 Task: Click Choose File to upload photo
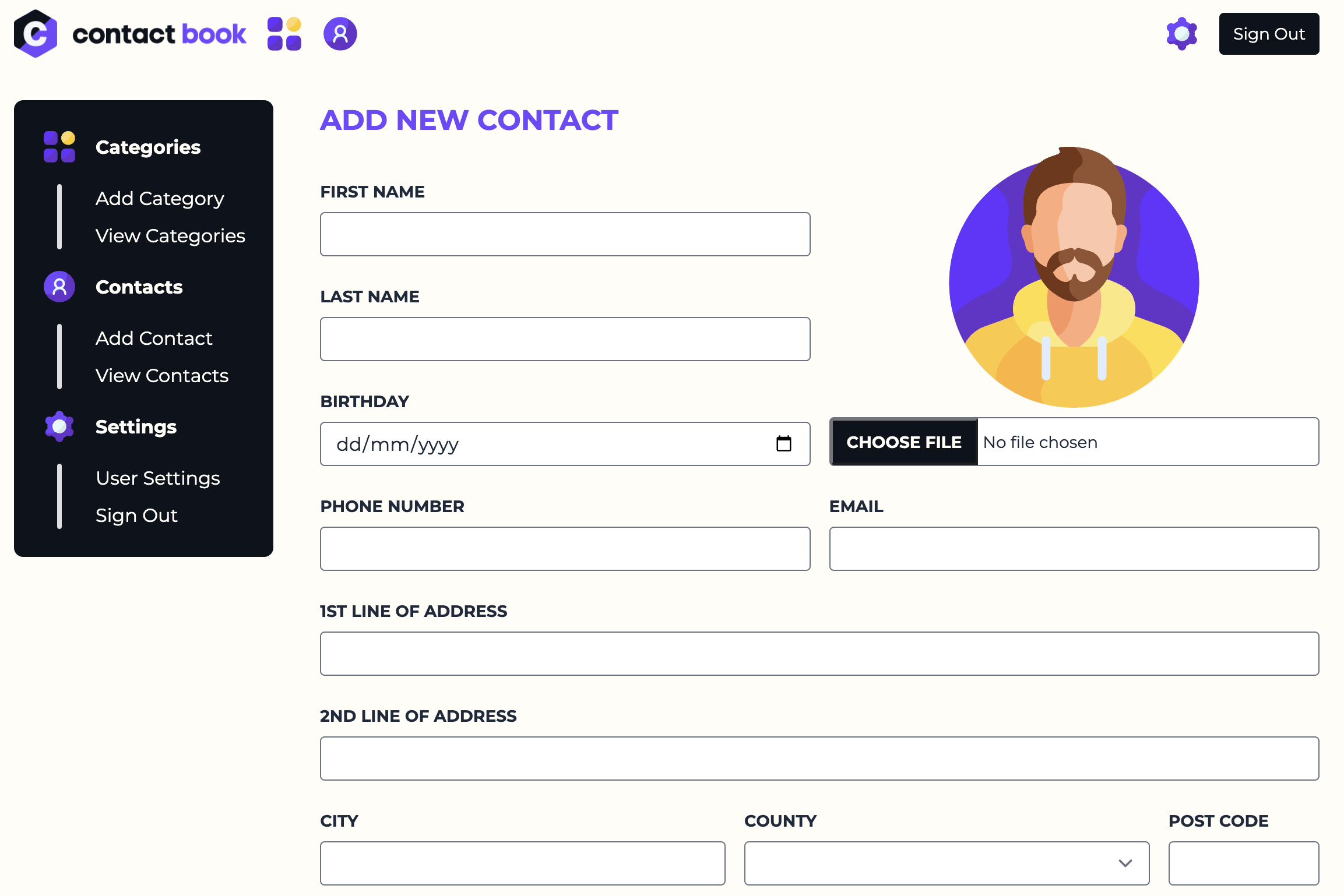pyautogui.click(x=902, y=442)
